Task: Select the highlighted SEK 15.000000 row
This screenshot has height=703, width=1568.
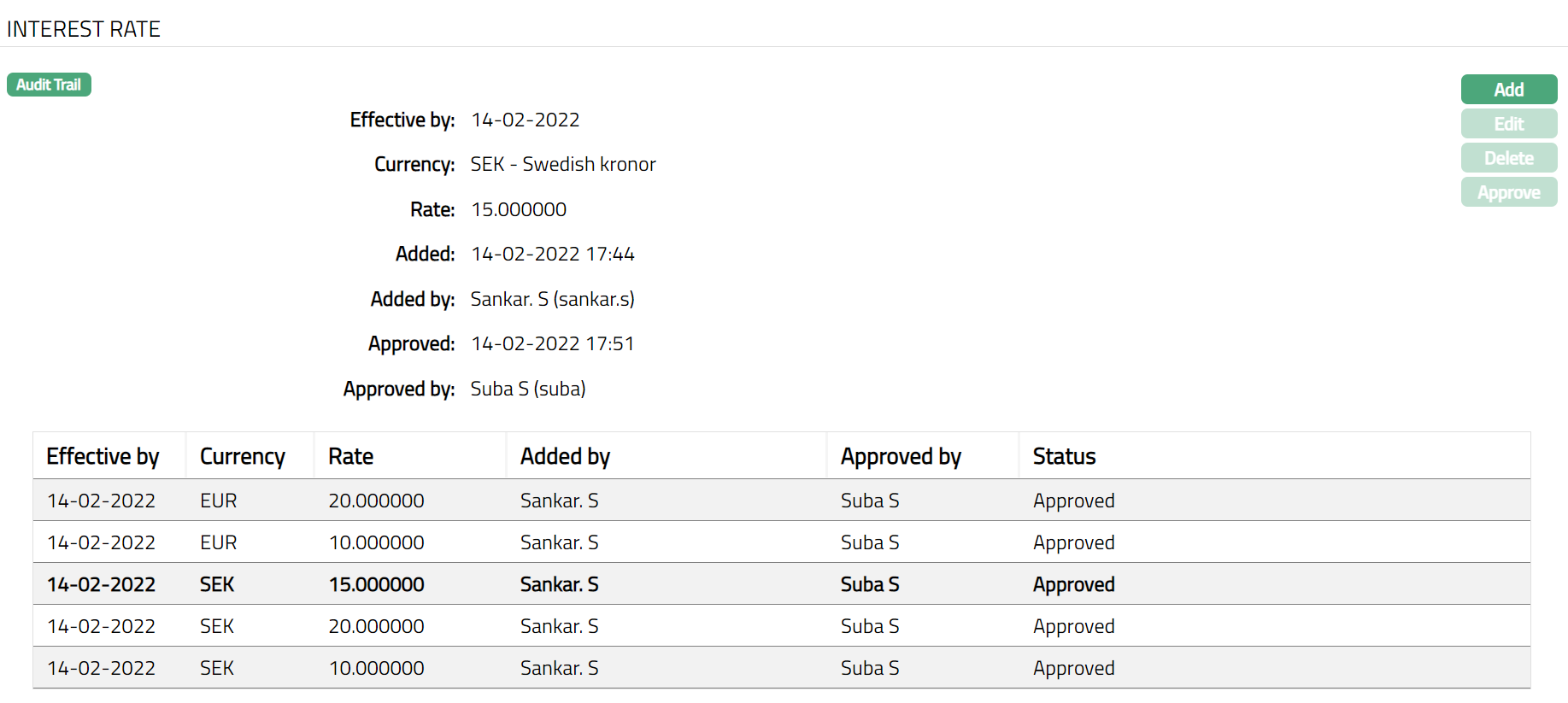Action: tap(376, 584)
